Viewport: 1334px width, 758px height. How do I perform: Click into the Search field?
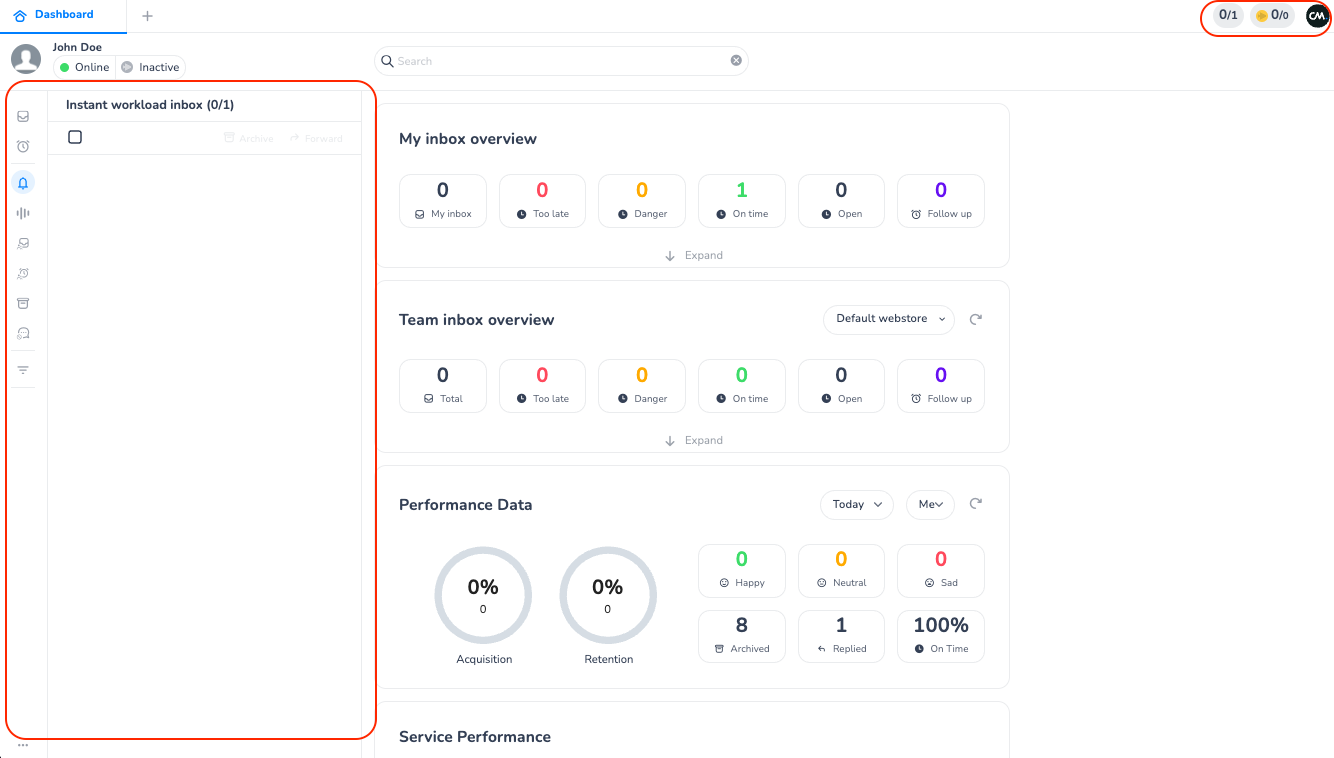tap(560, 61)
